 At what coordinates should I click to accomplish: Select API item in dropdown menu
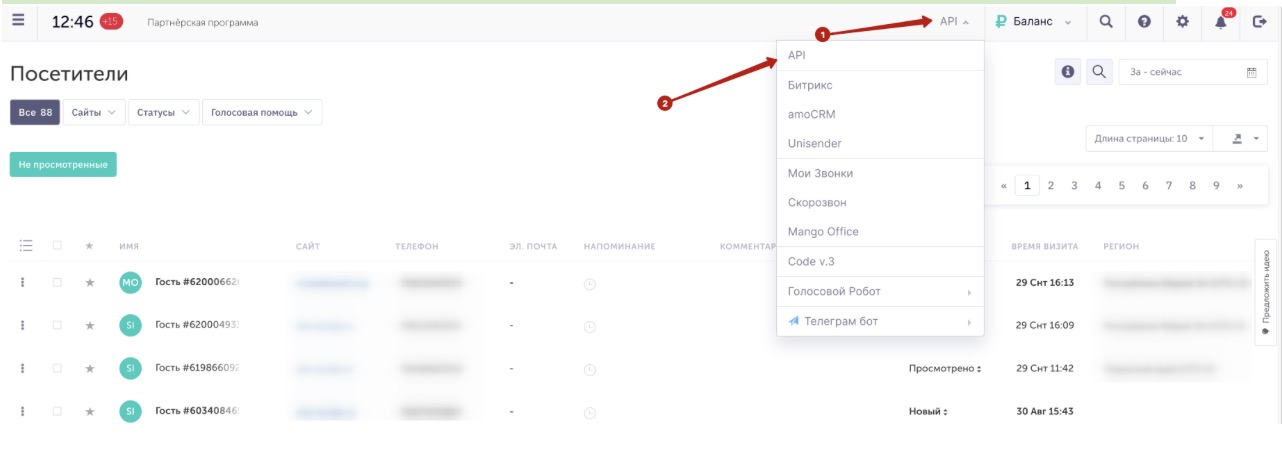click(x=880, y=56)
